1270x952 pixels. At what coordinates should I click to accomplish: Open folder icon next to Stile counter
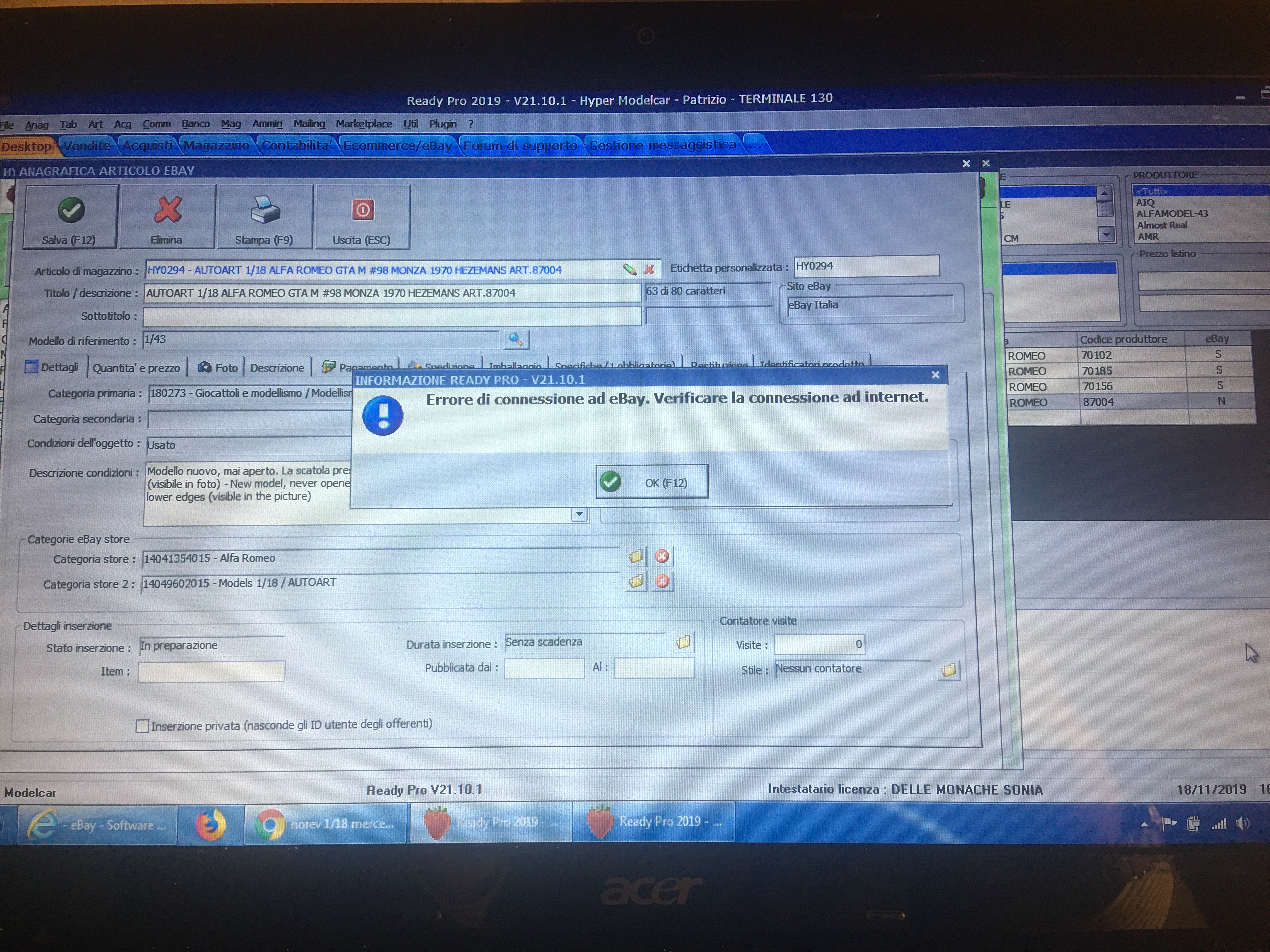tap(948, 670)
